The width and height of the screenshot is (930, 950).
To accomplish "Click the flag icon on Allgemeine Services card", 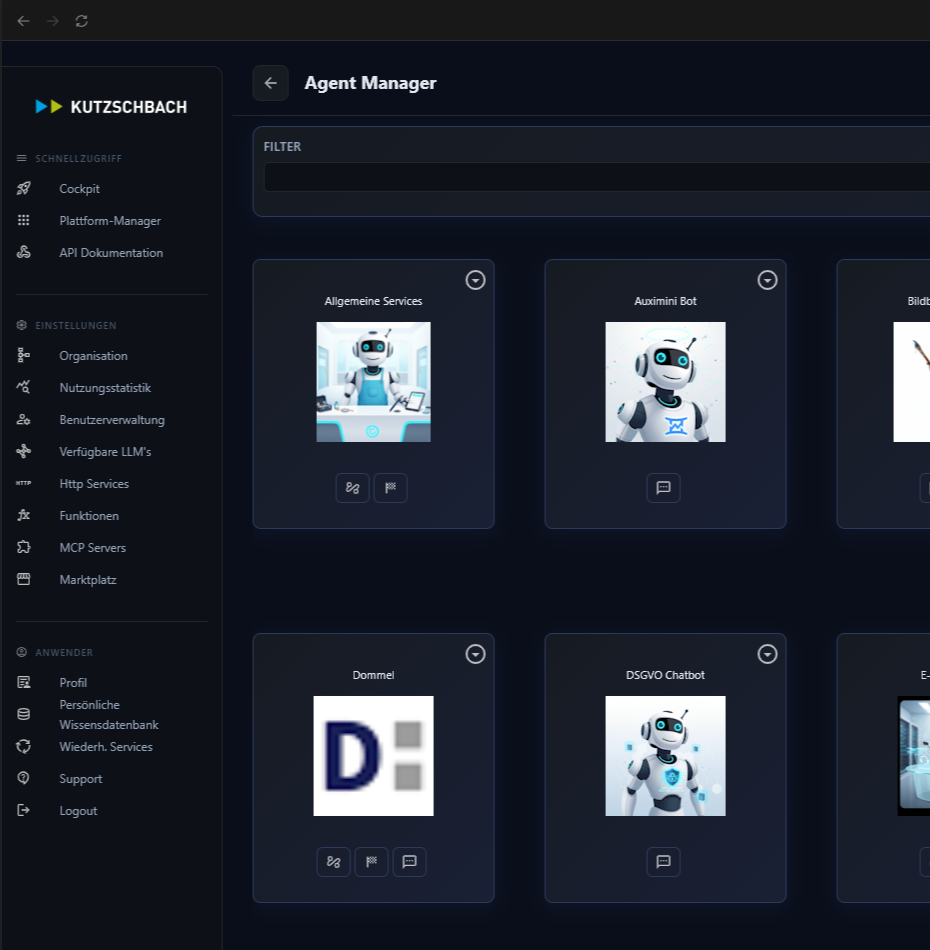I will pyautogui.click(x=391, y=488).
